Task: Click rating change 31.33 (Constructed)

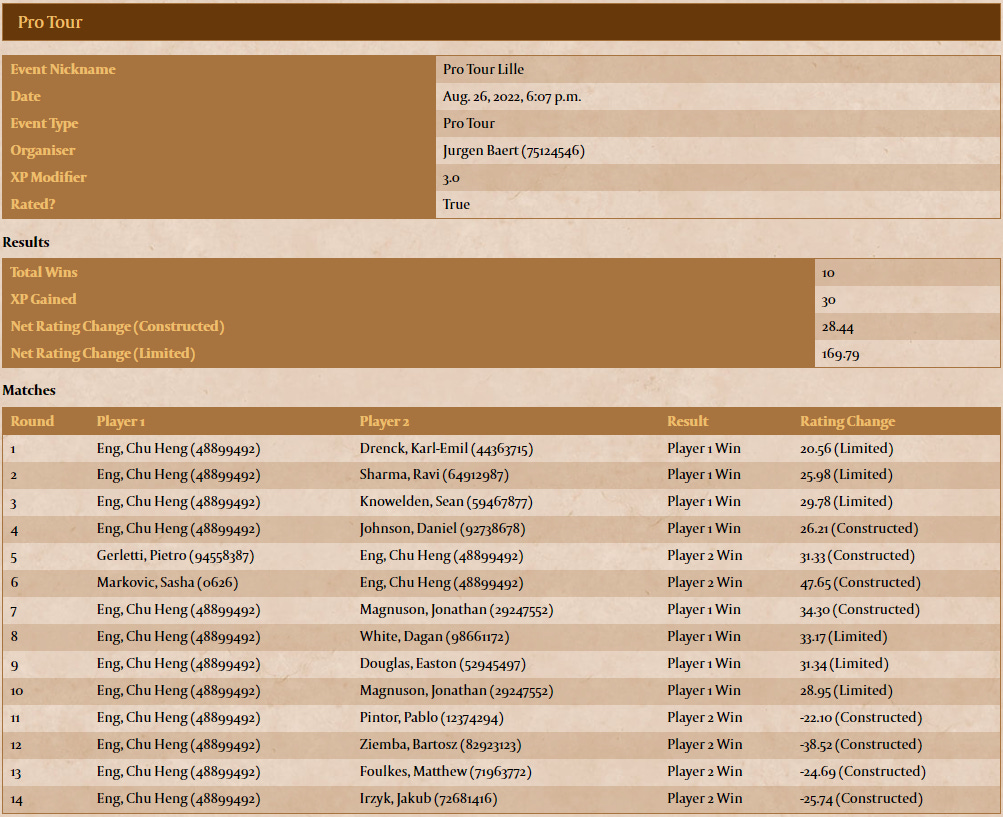Action: [x=858, y=555]
